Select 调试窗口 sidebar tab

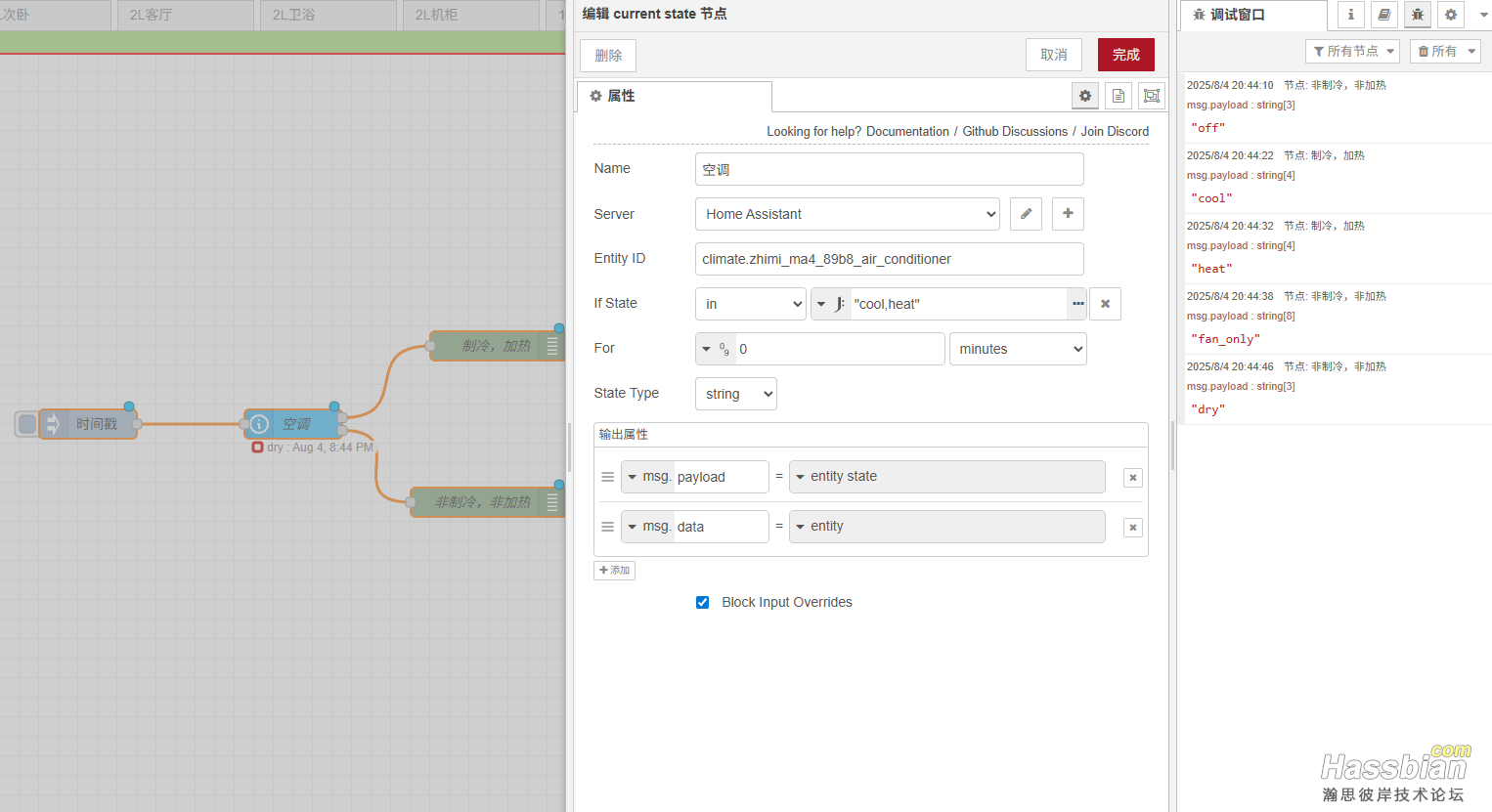pyautogui.click(x=1254, y=15)
